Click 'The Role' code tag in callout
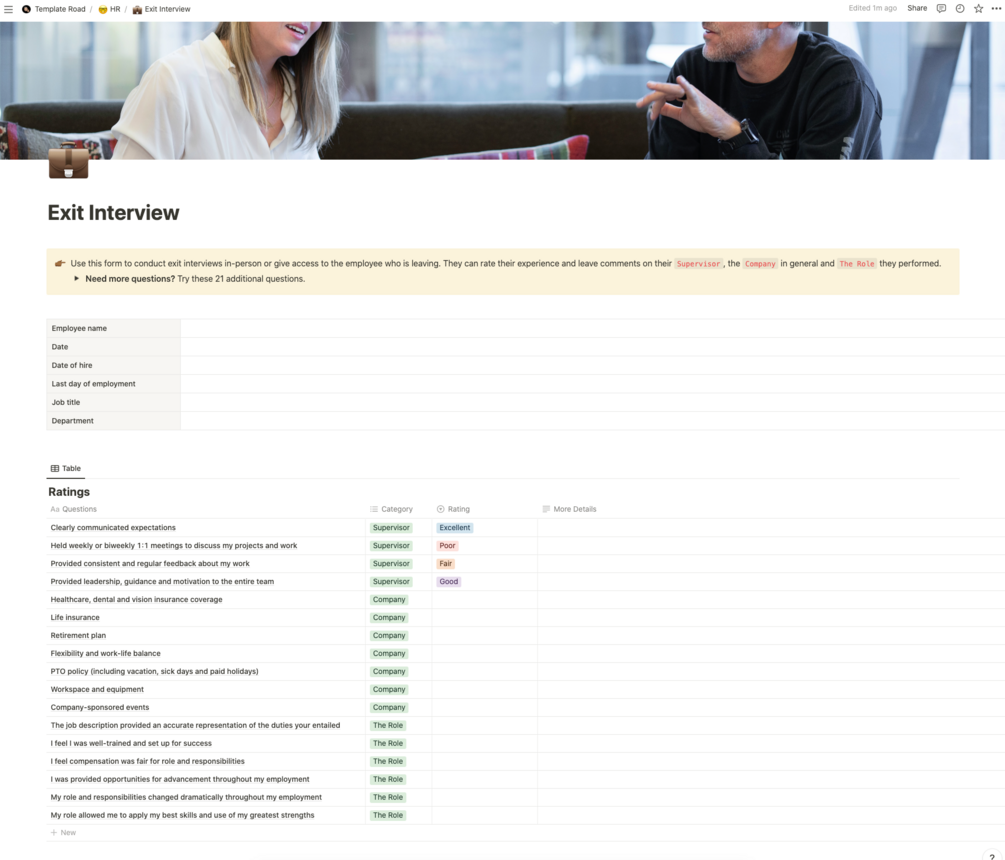The height and width of the screenshot is (860, 1005). [857, 263]
